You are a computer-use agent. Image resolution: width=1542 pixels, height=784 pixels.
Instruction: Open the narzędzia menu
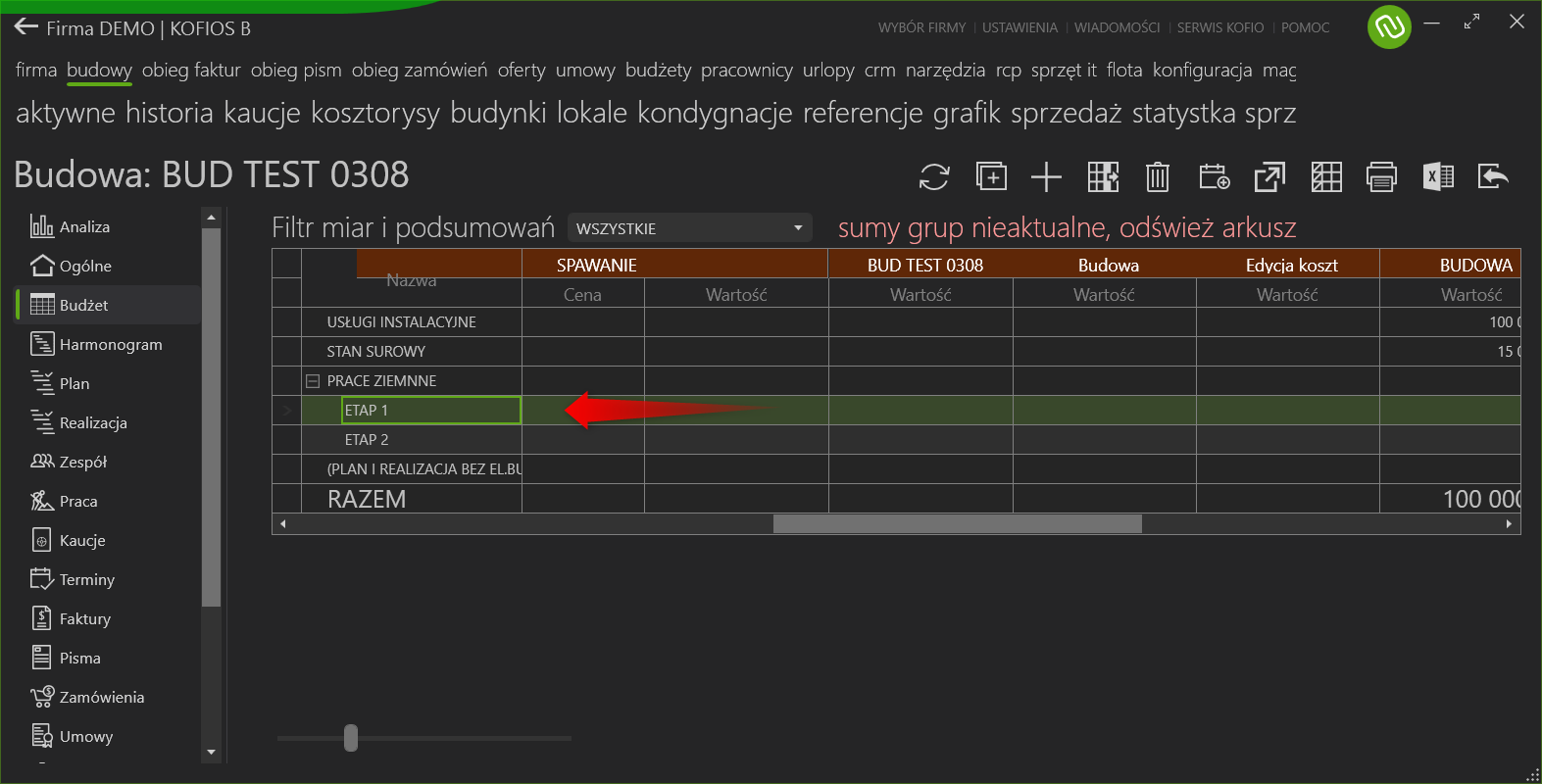pyautogui.click(x=945, y=70)
